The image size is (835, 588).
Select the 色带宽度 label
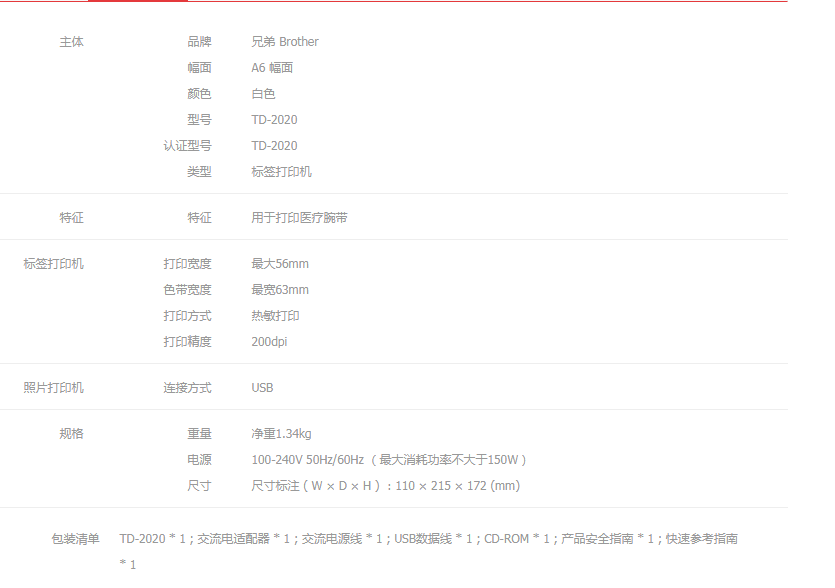[187, 290]
